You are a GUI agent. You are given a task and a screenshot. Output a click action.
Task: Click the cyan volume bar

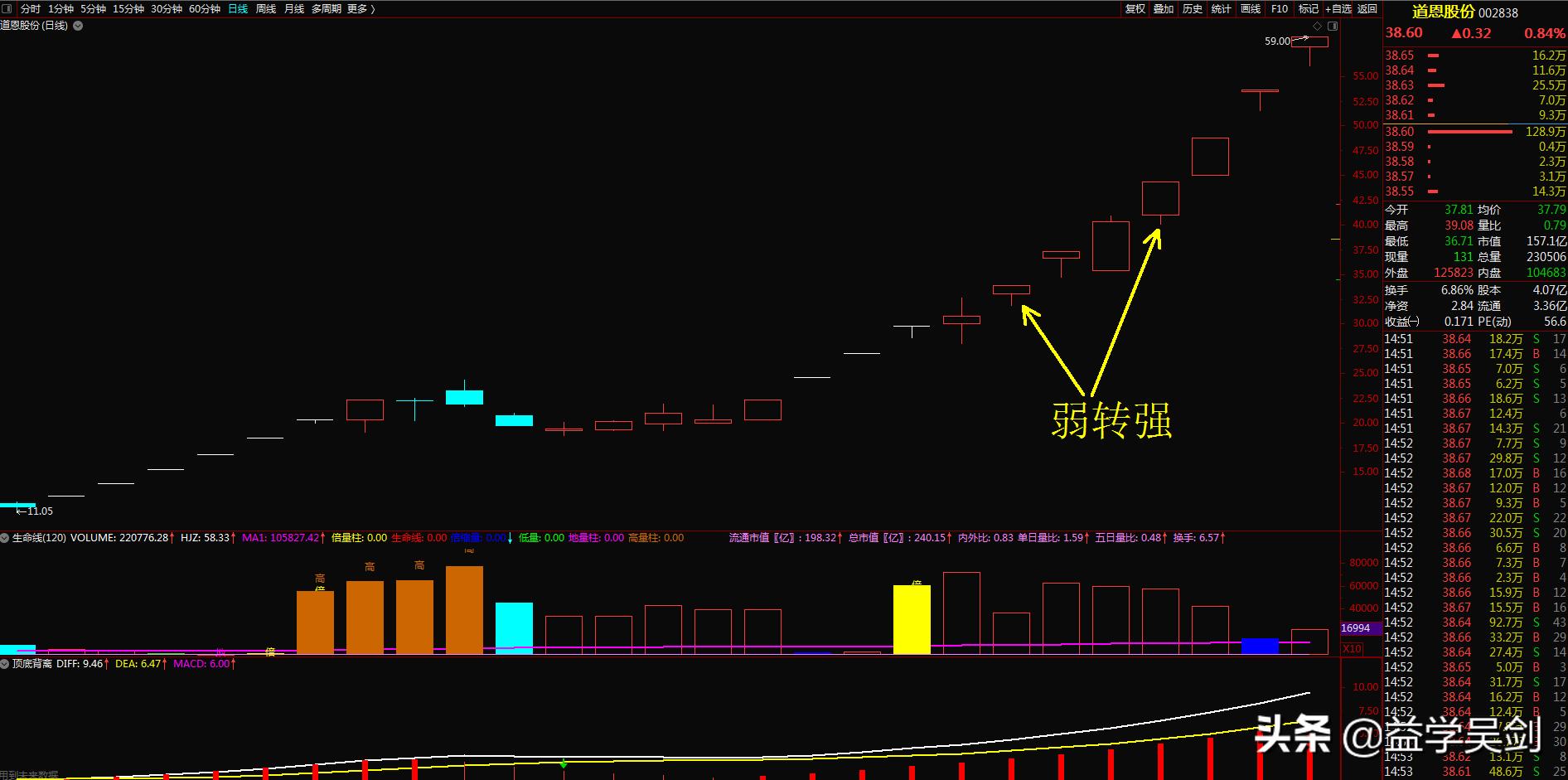point(514,628)
